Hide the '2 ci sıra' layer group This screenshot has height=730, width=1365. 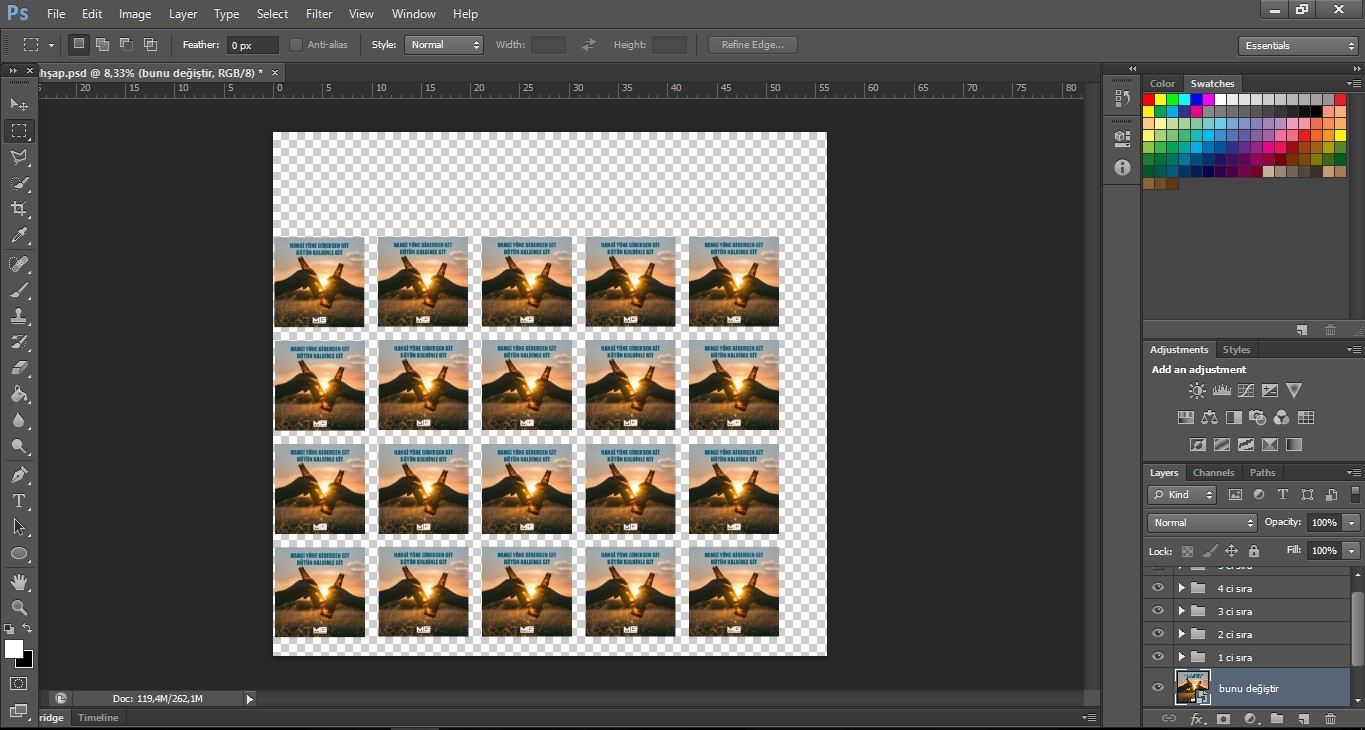1158,634
